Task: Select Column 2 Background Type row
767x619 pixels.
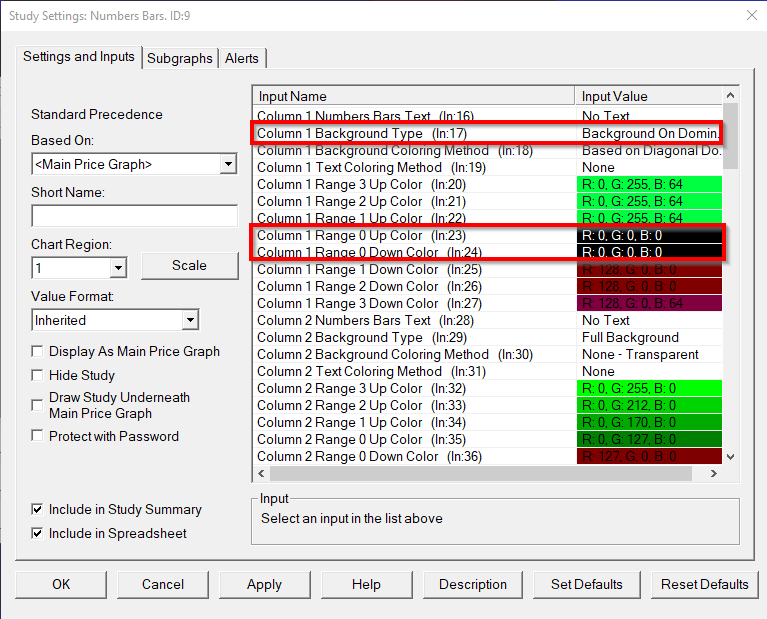Action: click(x=488, y=337)
